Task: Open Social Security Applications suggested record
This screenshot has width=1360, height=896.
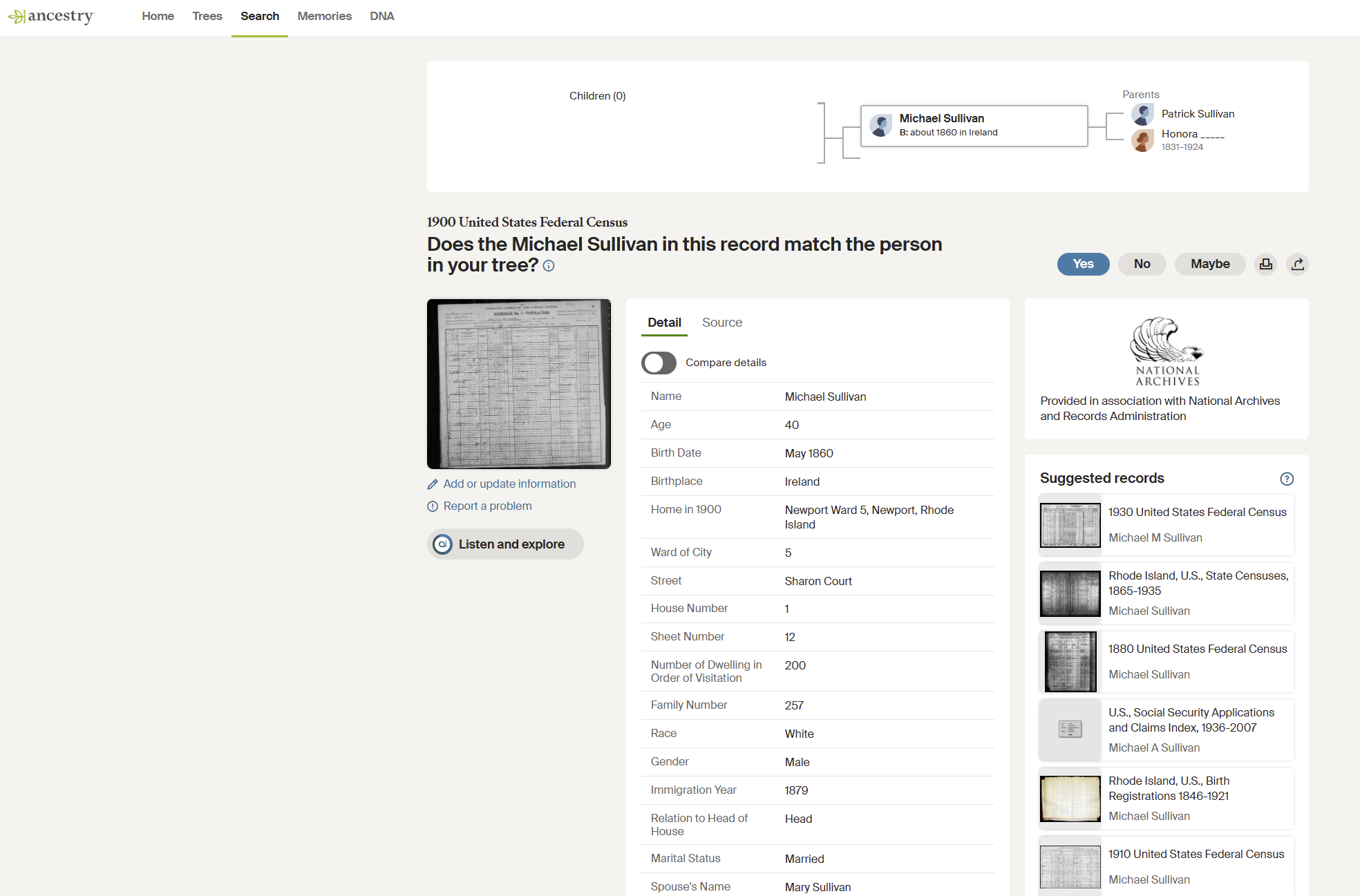Action: (1191, 720)
